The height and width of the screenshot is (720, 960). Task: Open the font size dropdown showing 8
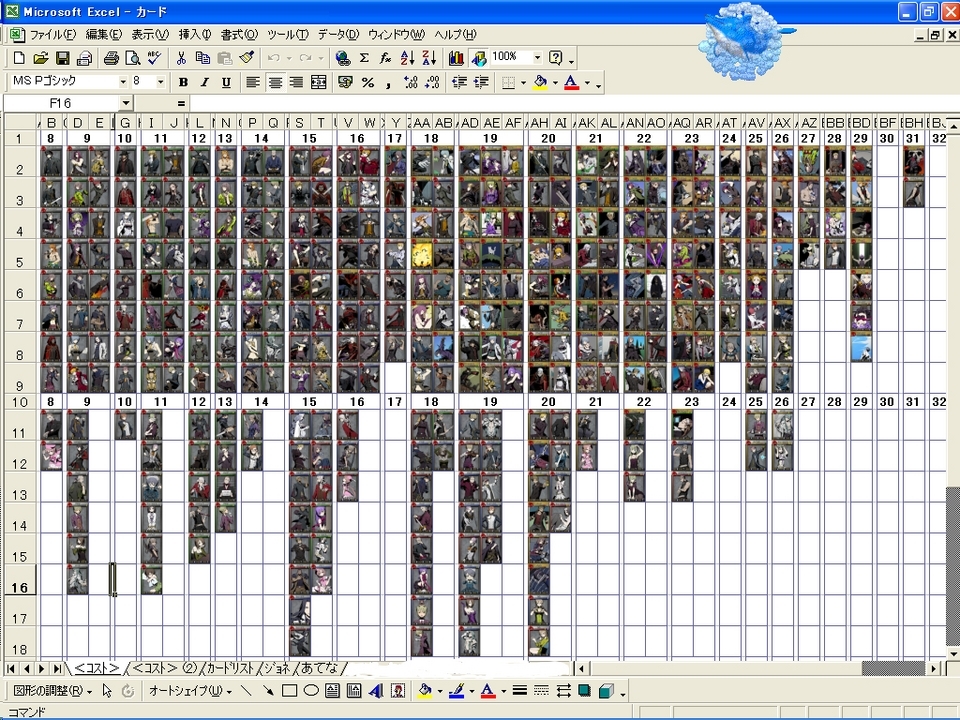pos(160,82)
